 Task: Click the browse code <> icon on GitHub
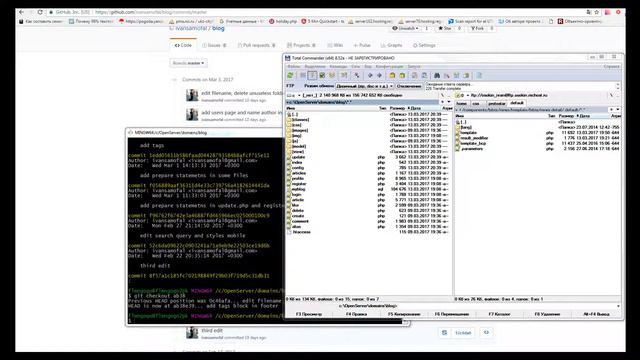click(x=486, y=333)
